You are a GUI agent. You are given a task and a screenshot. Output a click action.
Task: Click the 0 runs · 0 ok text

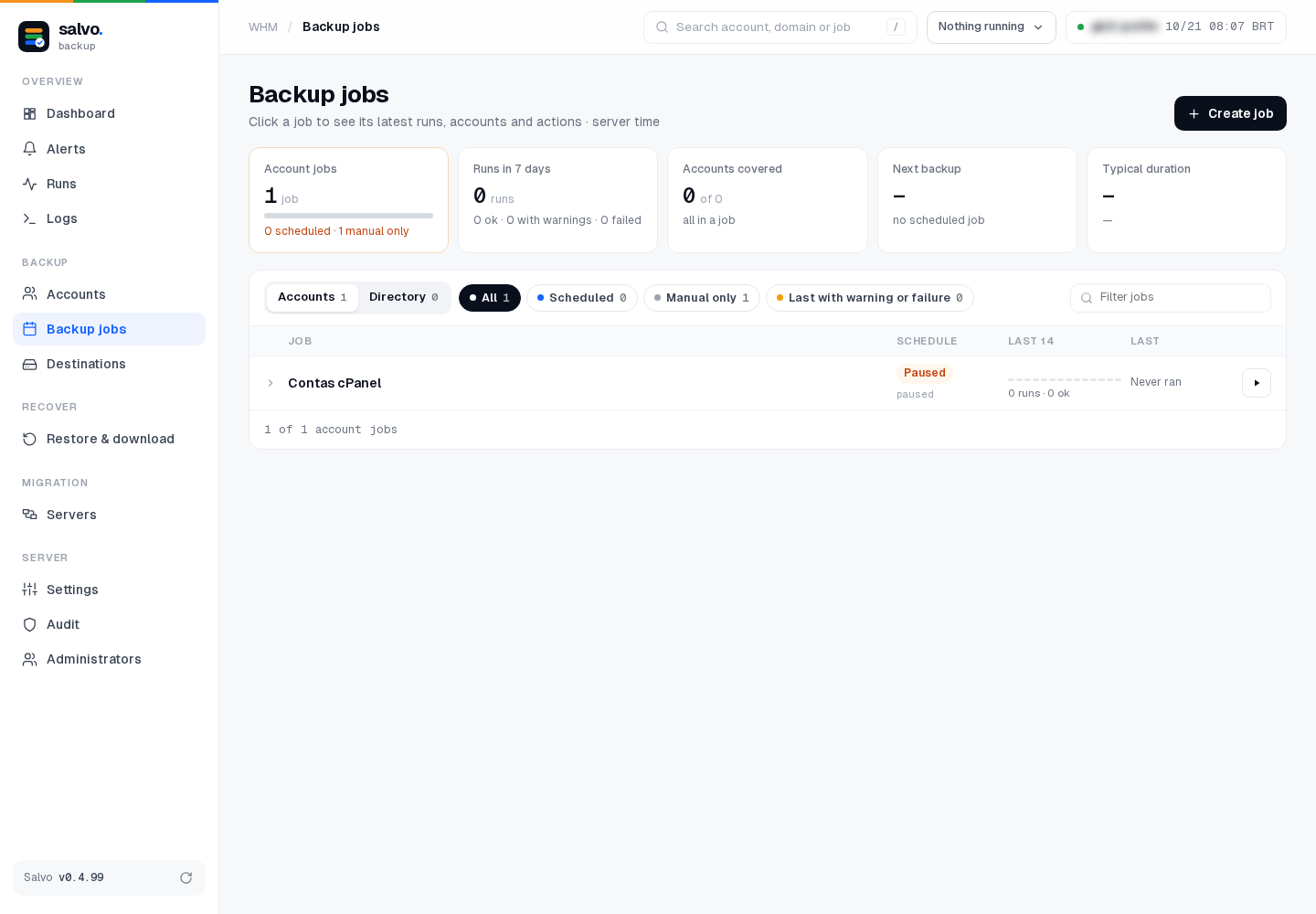point(1039,394)
